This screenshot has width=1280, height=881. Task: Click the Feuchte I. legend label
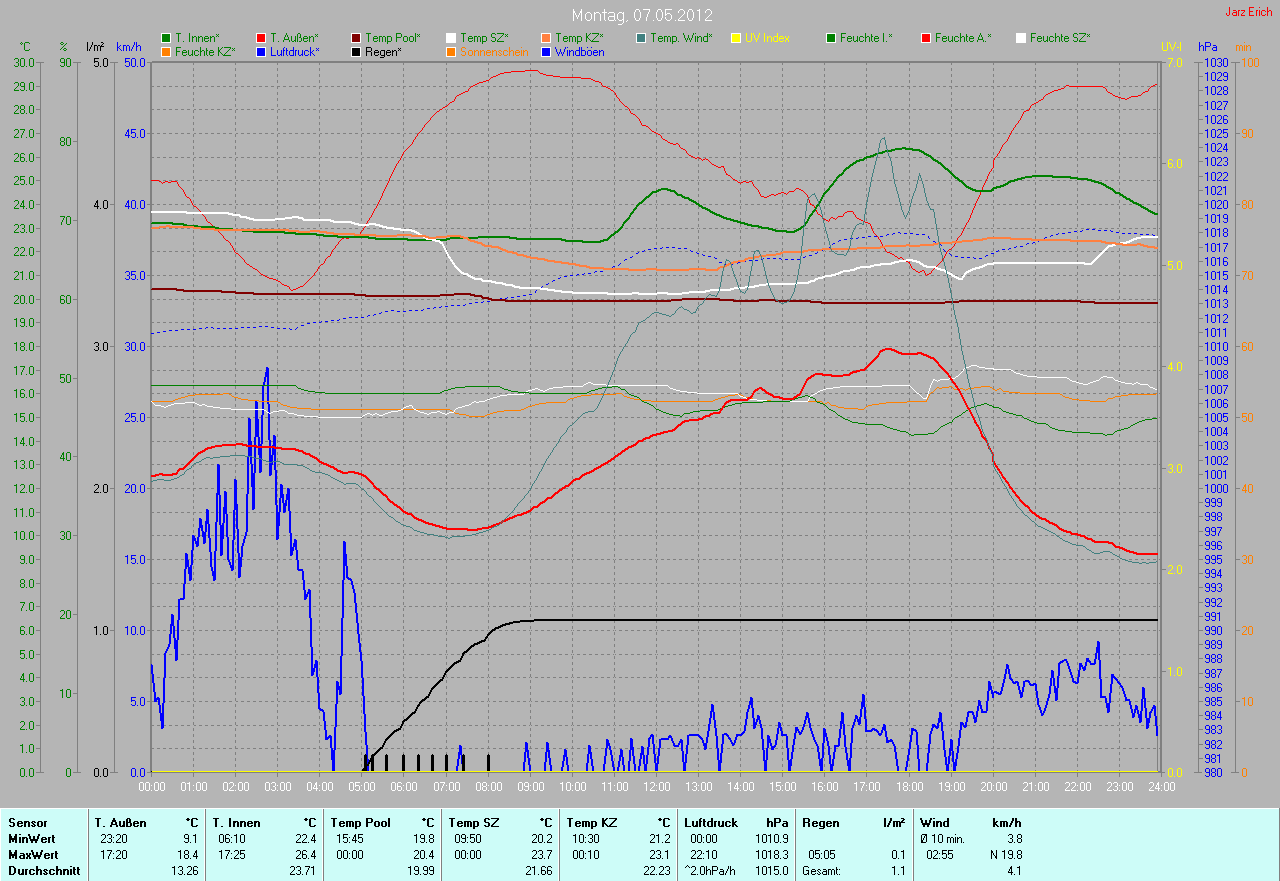[x=866, y=38]
